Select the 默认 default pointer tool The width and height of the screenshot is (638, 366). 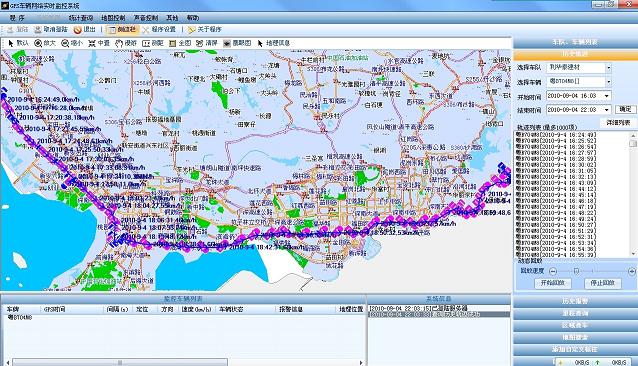coord(18,43)
